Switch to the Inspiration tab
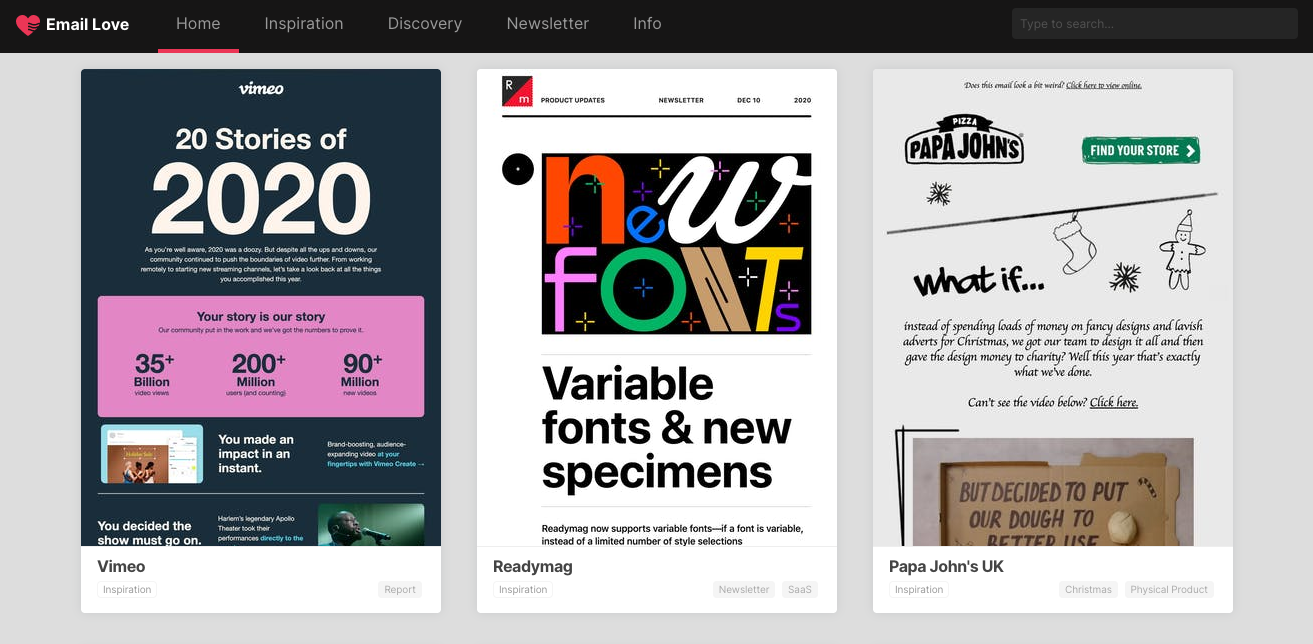Viewport: 1313px width, 644px height. pos(304,24)
